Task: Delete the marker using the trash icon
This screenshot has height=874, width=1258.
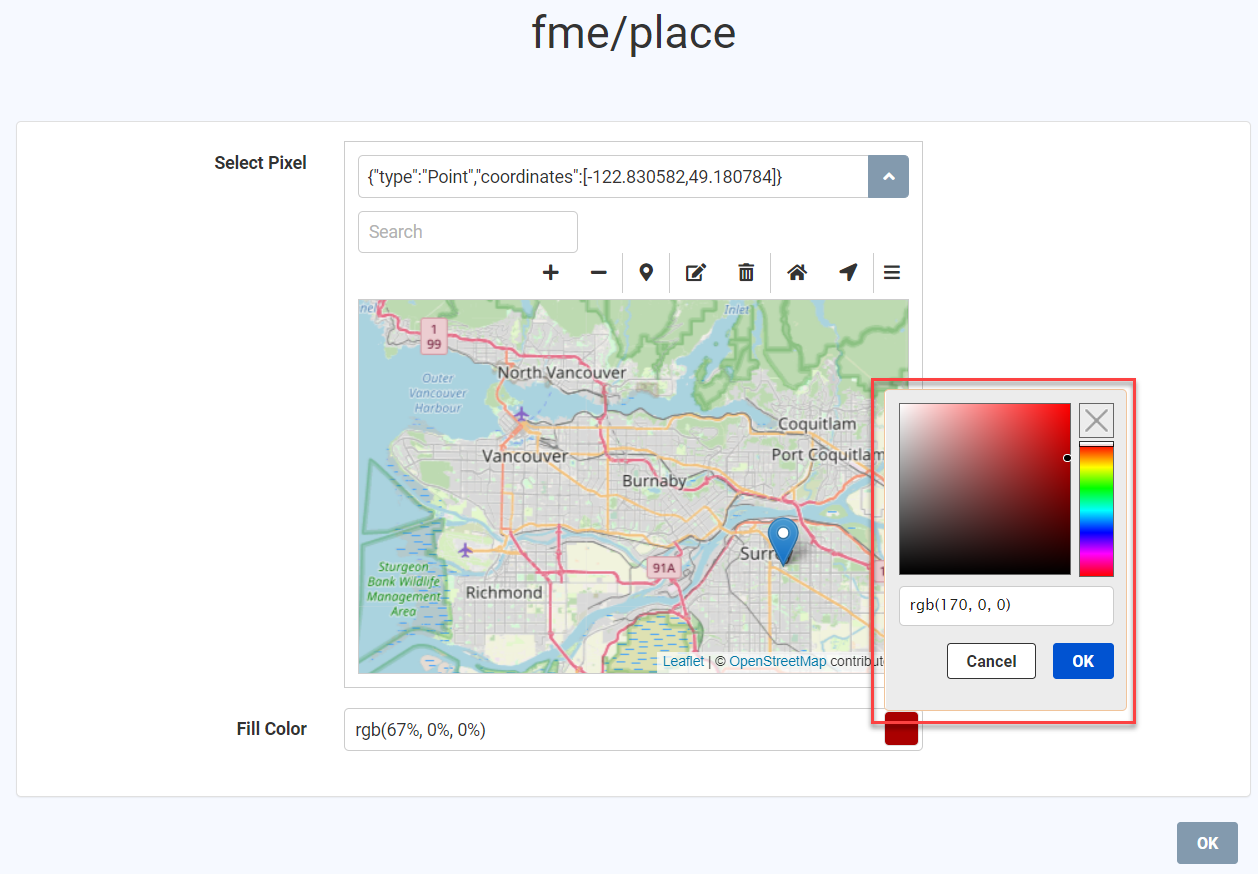Action: pyautogui.click(x=746, y=272)
